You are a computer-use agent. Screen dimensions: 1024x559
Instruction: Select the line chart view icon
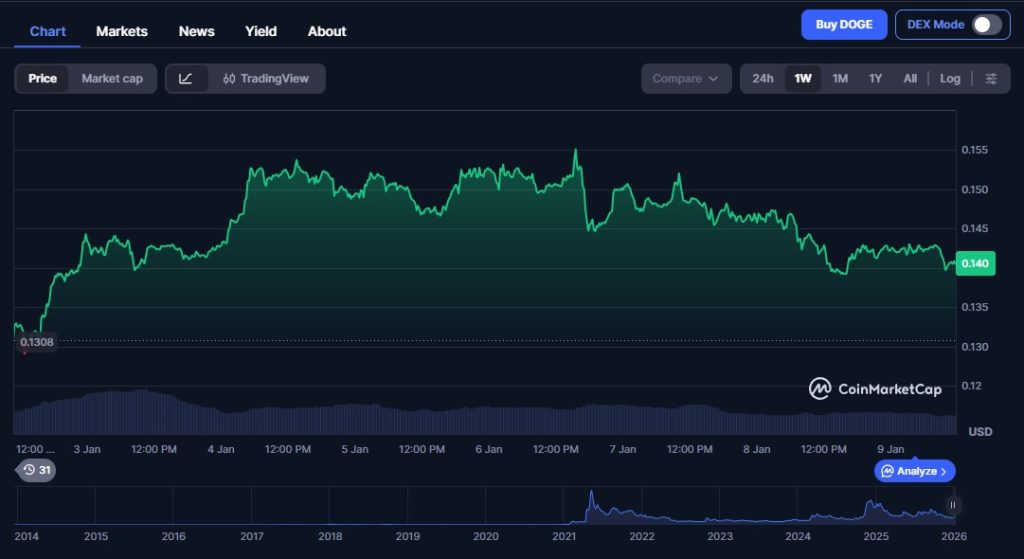(186, 78)
